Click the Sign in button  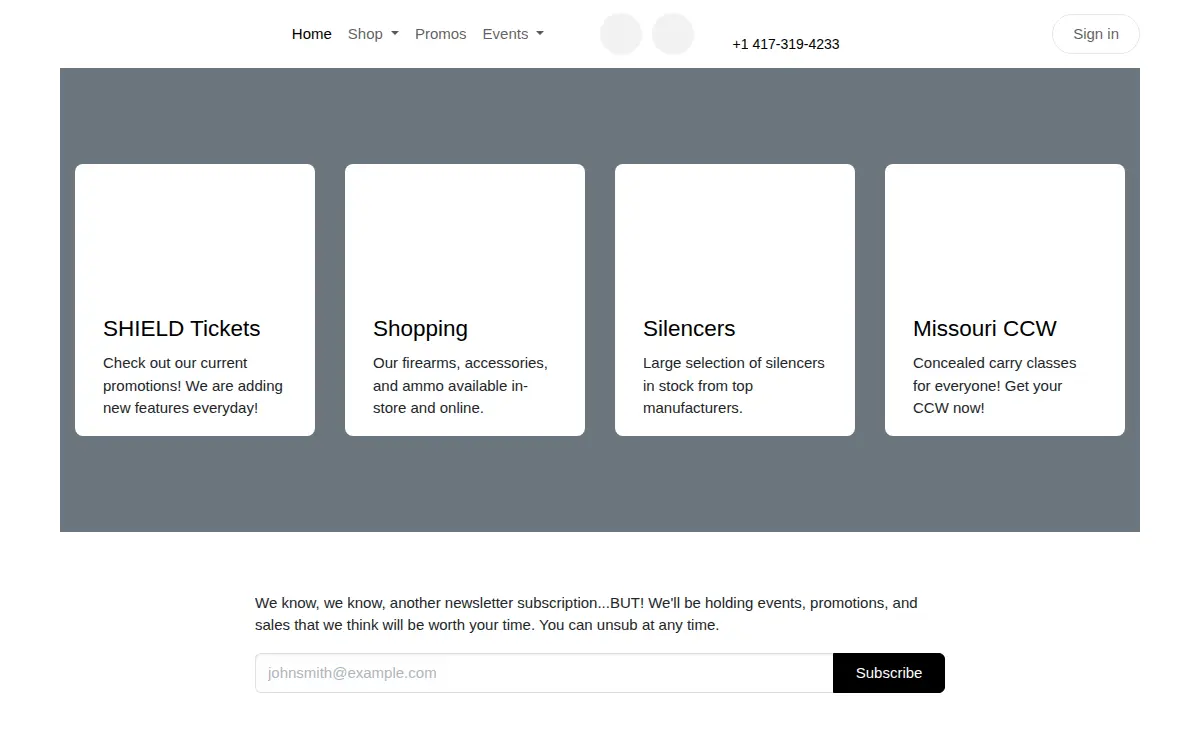coord(1096,34)
